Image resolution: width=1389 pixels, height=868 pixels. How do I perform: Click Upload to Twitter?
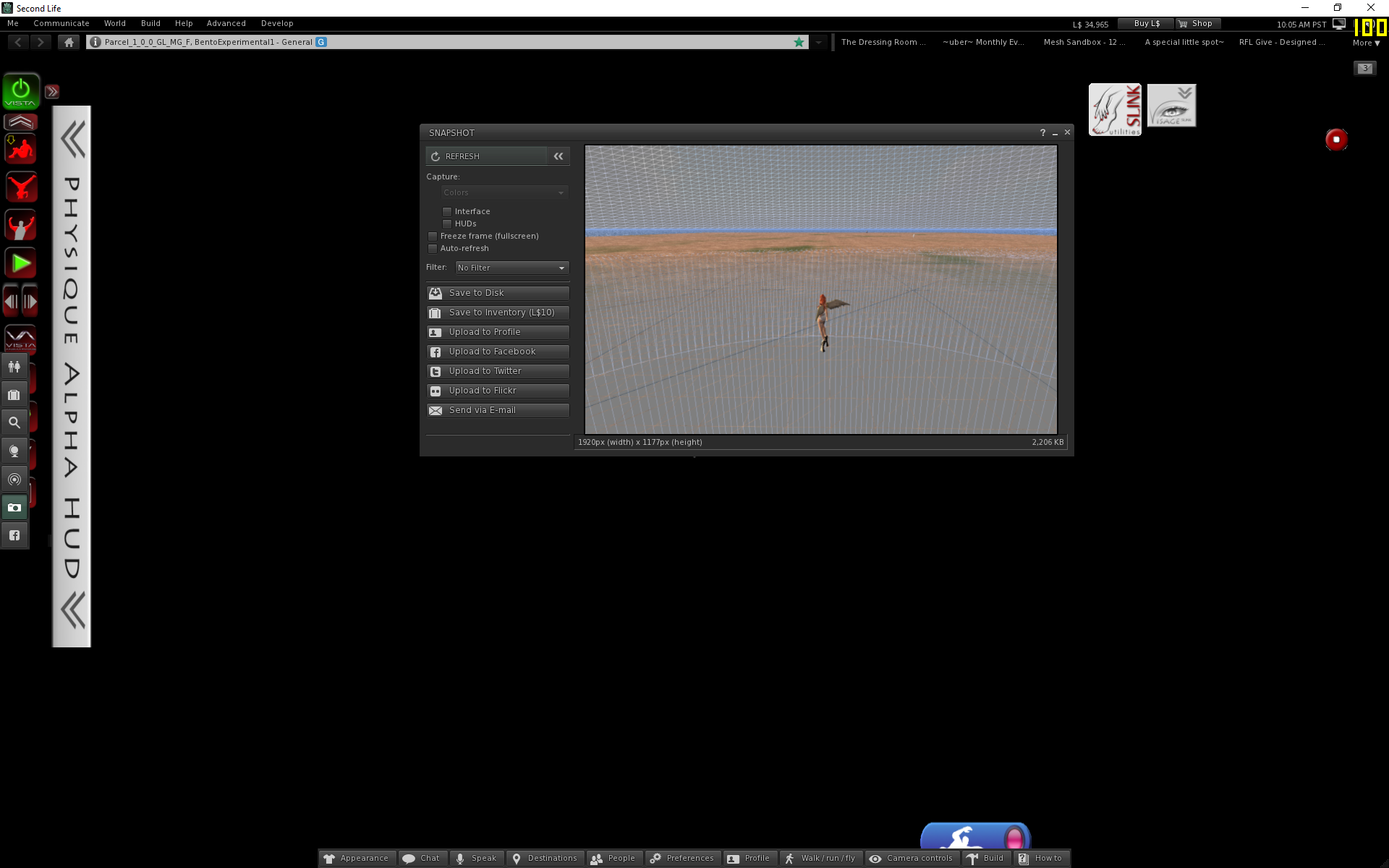click(498, 371)
